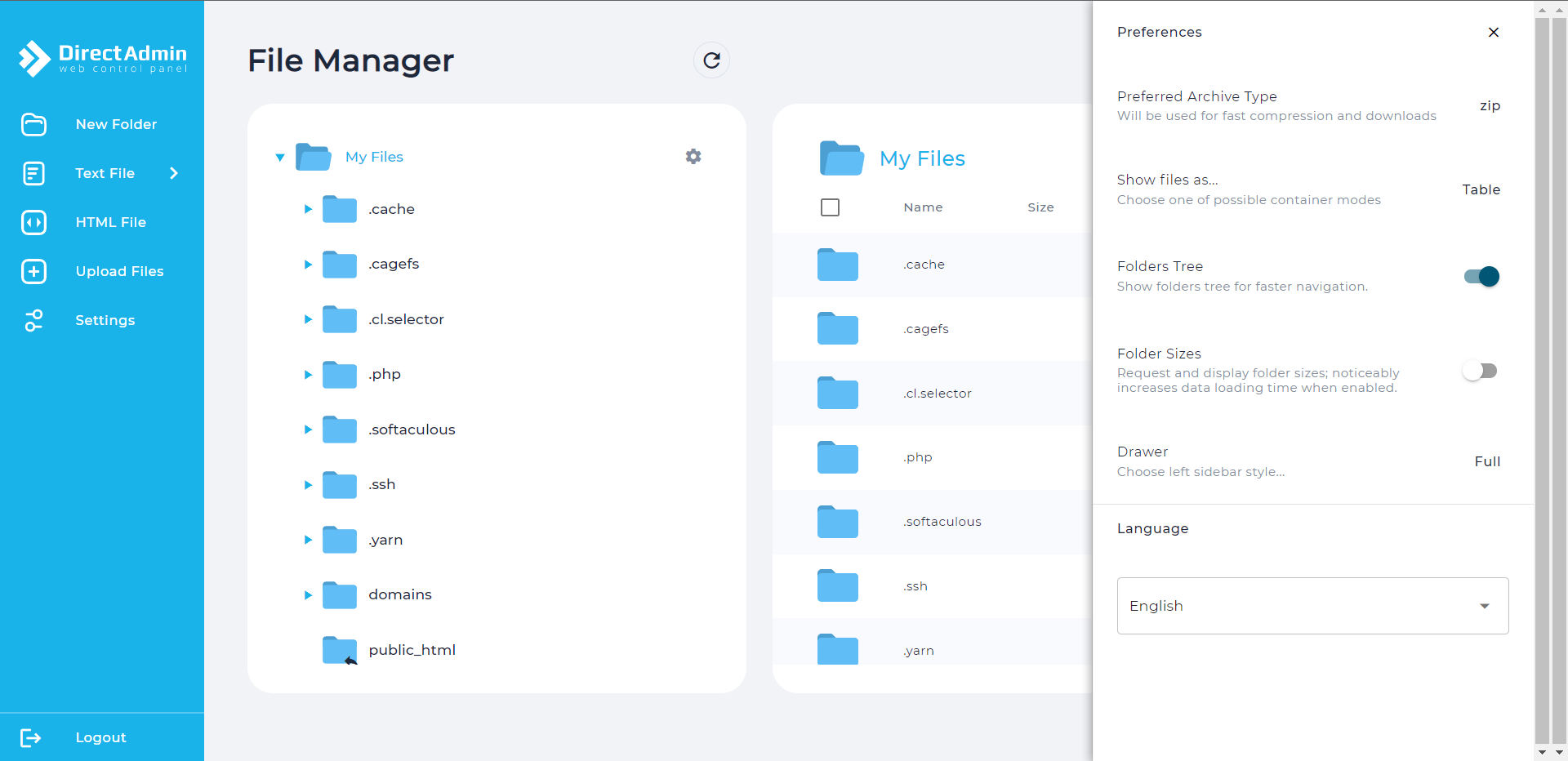Select public_html in the folder tree

point(412,650)
